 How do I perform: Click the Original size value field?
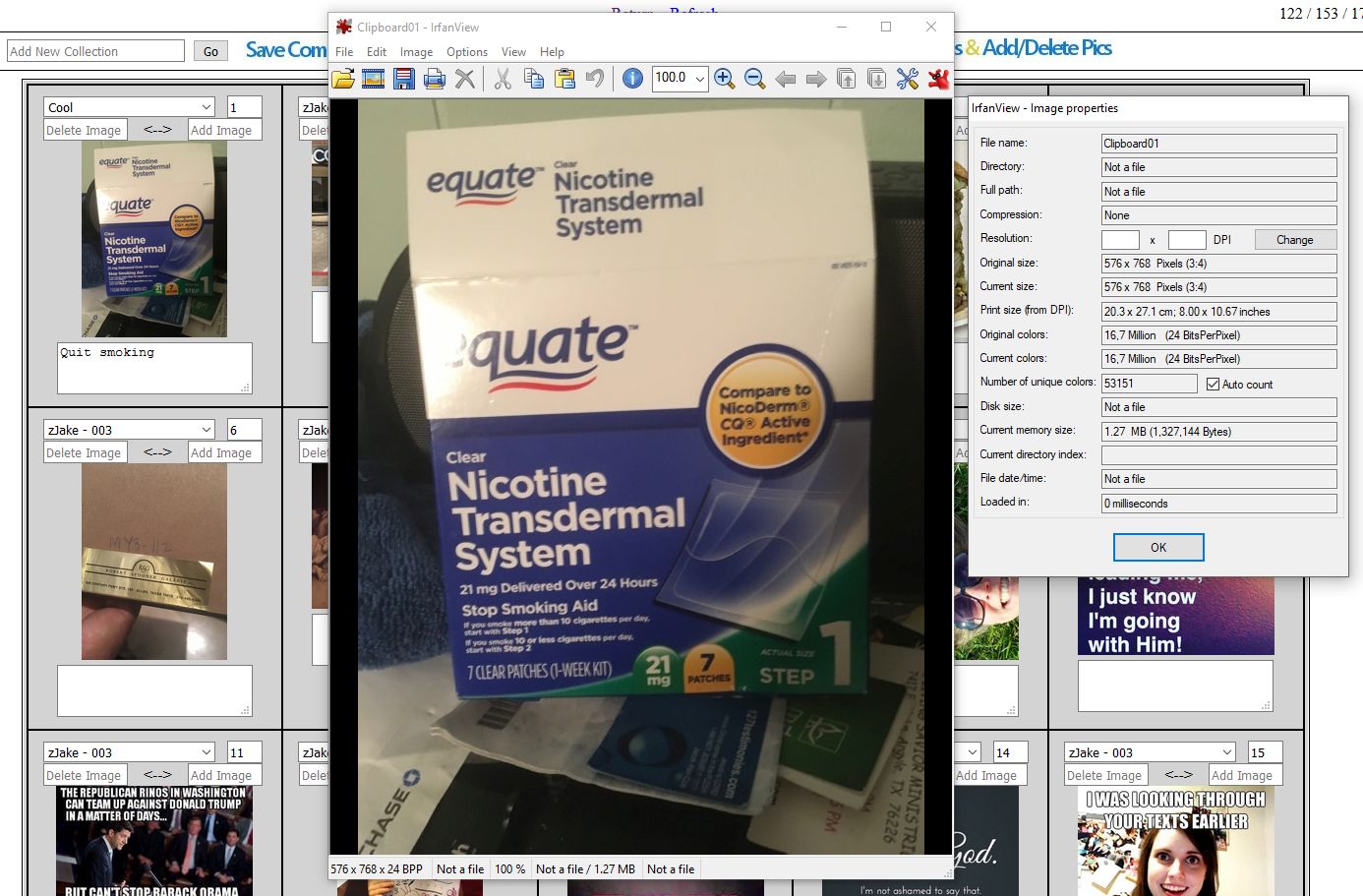1219,263
